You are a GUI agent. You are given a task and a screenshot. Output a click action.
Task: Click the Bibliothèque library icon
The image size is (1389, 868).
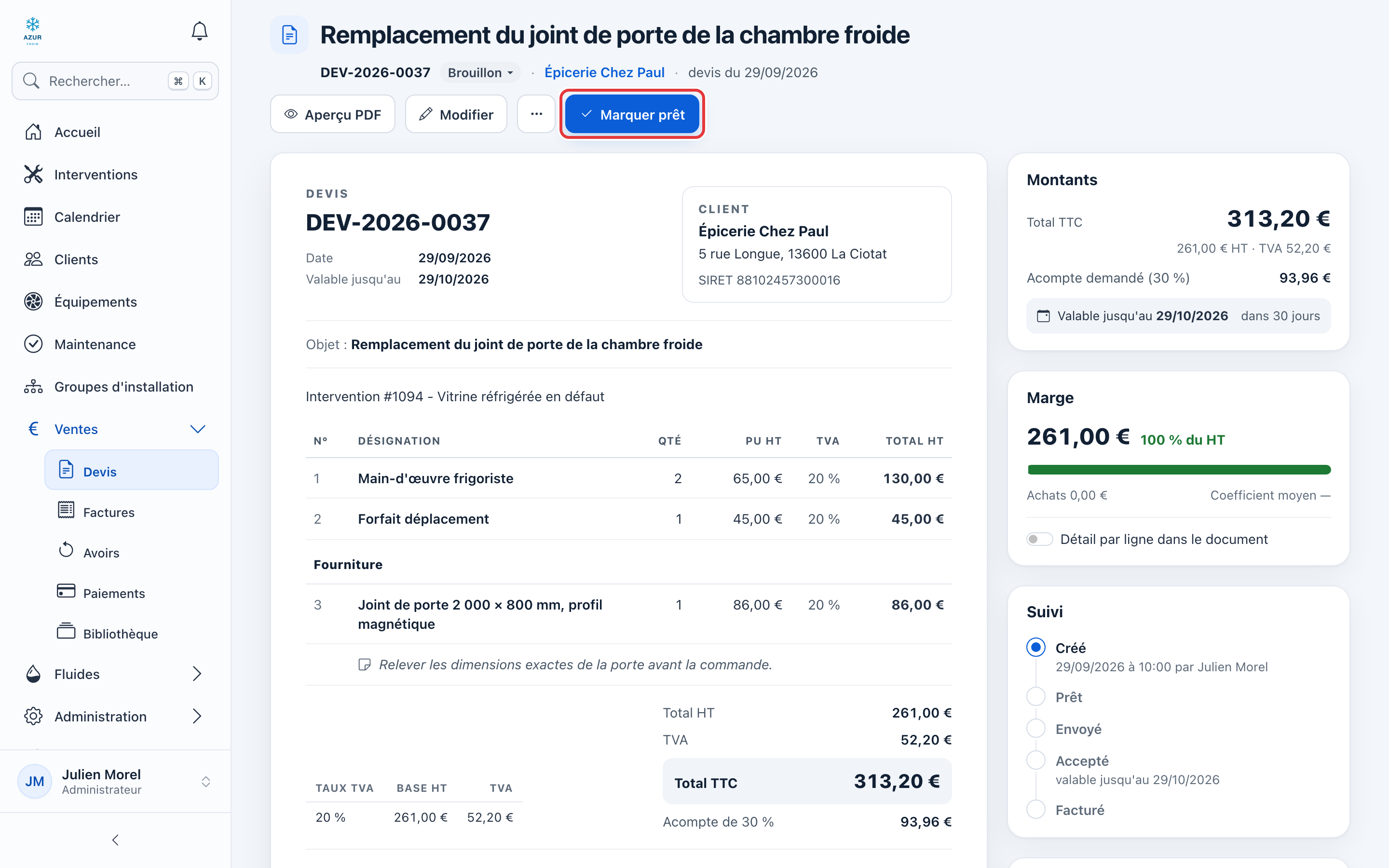pyautogui.click(x=66, y=631)
